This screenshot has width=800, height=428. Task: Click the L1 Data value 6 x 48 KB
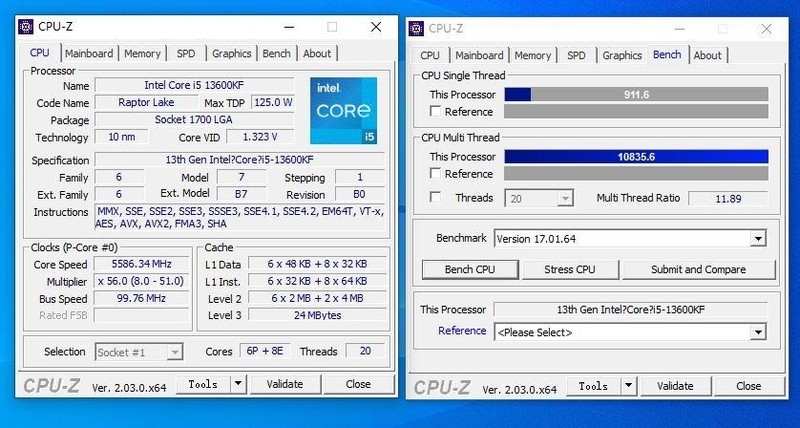(x=317, y=264)
